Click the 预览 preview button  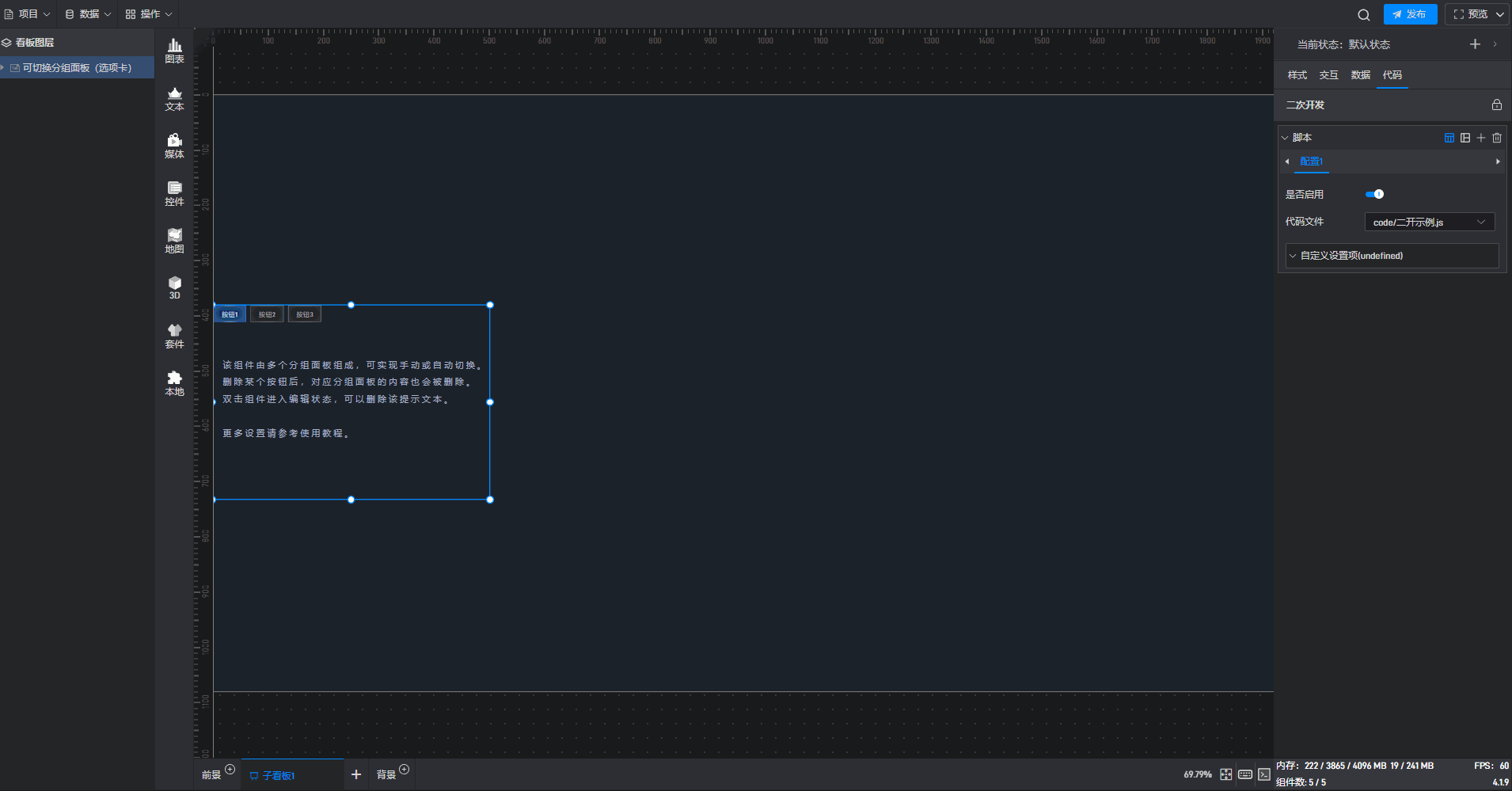pos(1472,14)
